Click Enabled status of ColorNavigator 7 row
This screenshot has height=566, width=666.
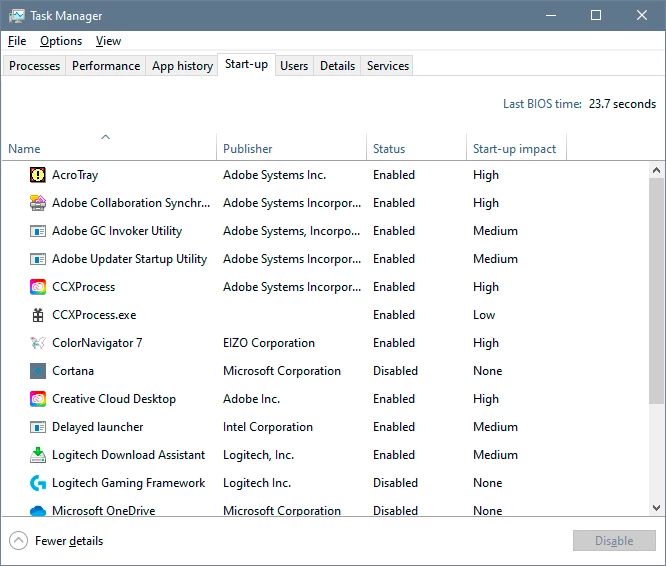coord(394,343)
